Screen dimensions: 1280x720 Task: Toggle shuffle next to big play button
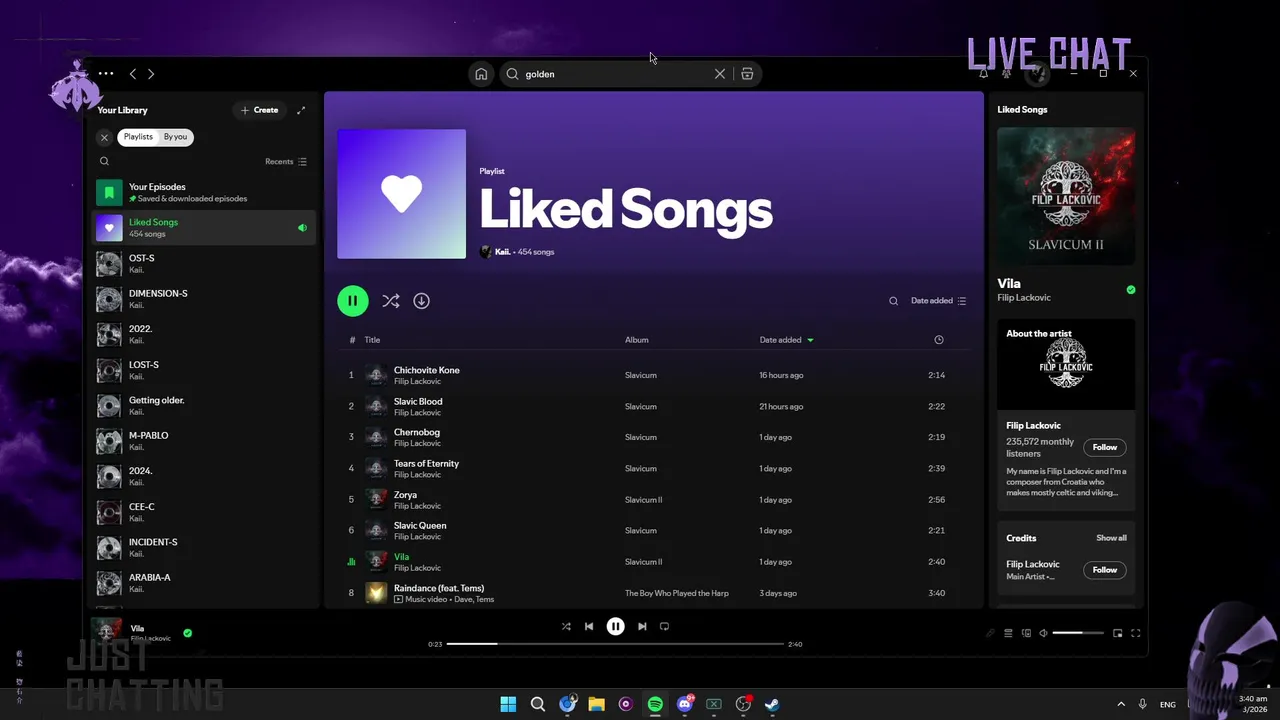point(390,301)
